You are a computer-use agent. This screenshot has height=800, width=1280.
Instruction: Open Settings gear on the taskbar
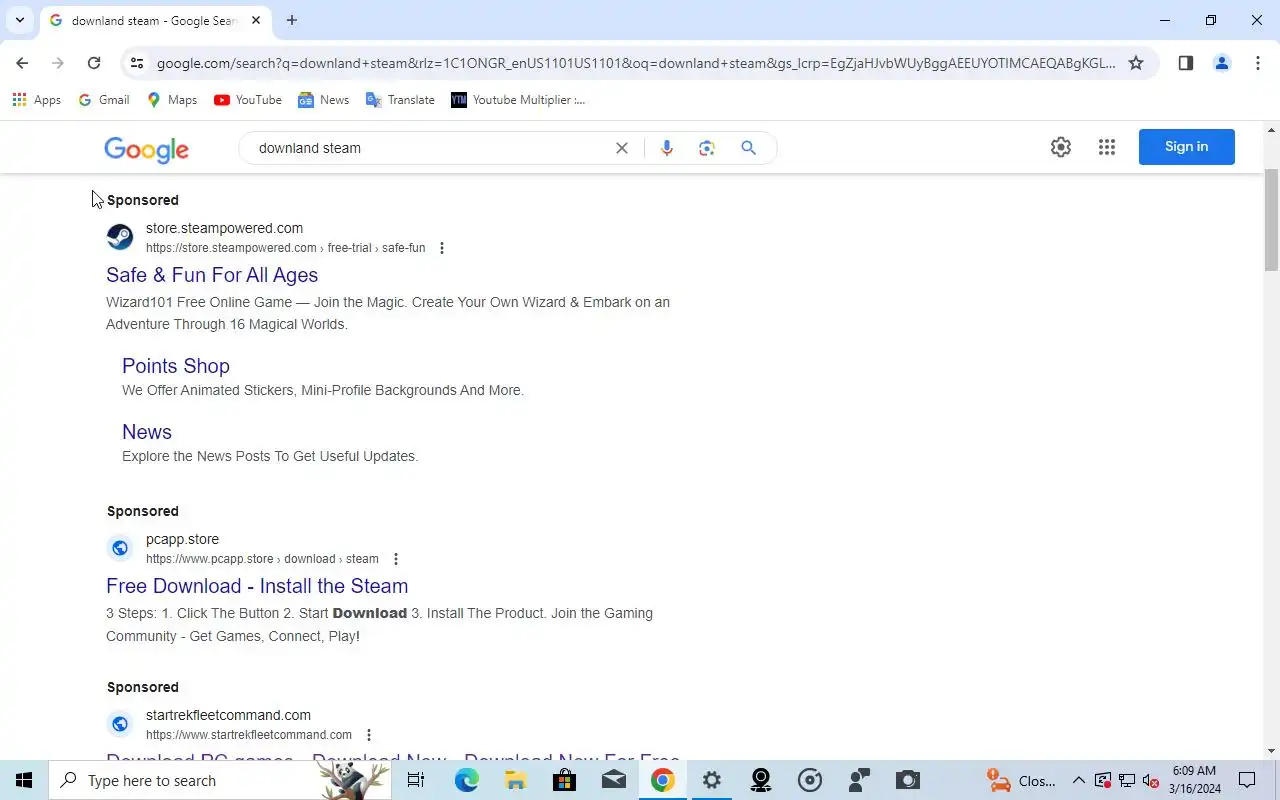click(x=711, y=780)
